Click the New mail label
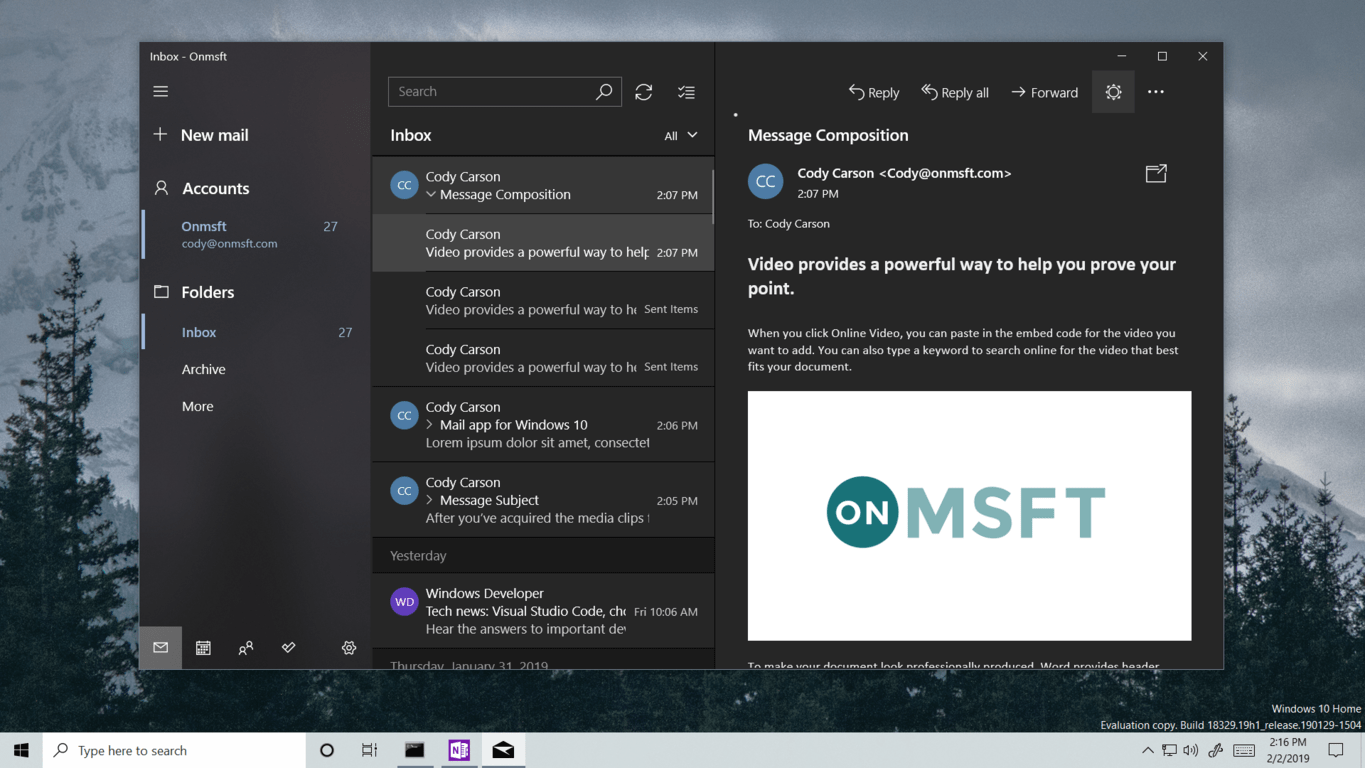 pyautogui.click(x=214, y=135)
